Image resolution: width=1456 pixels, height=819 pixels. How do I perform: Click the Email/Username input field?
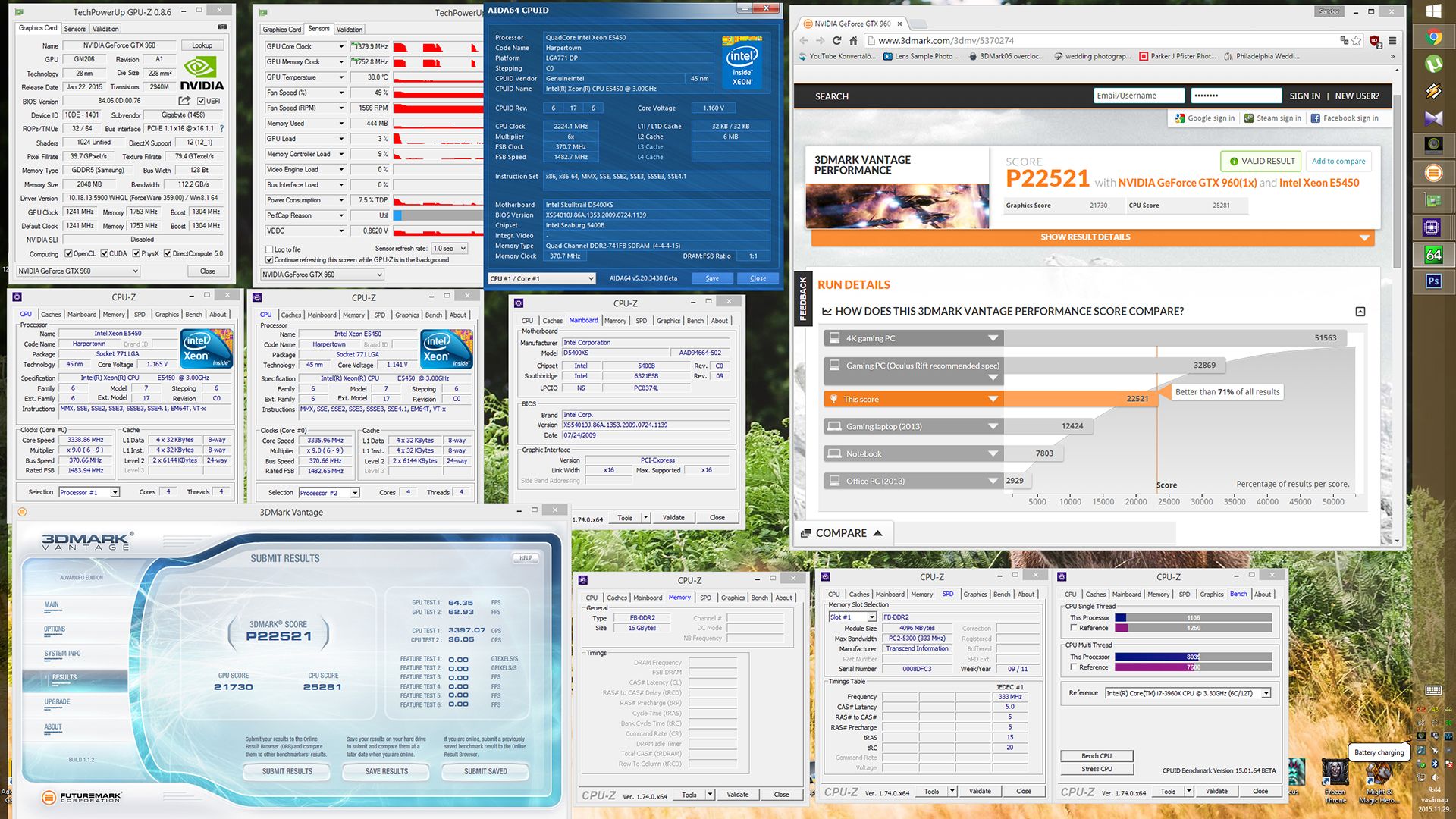[1139, 96]
